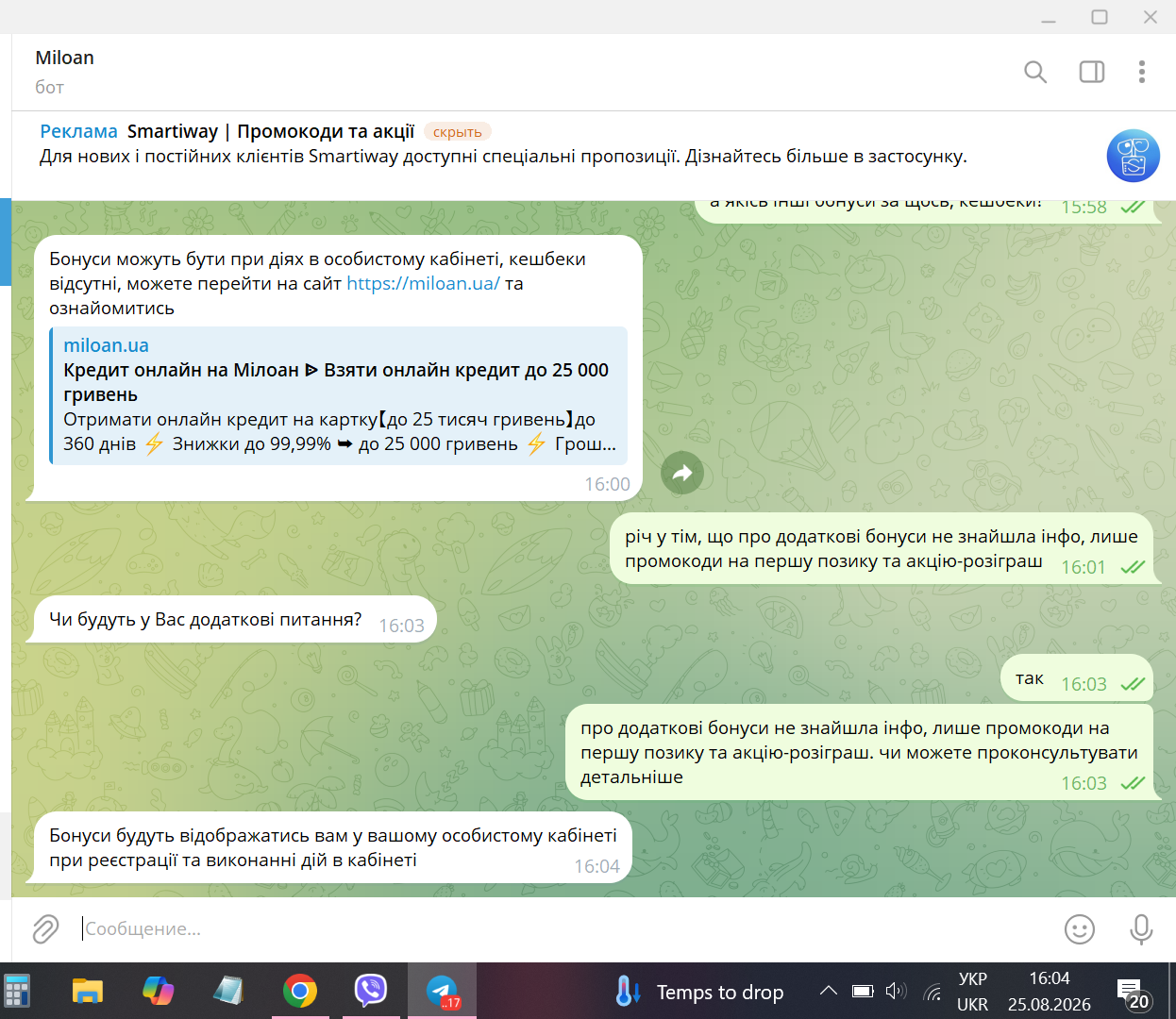Click the Smartiway ad avatar icon
This screenshot has height=1019, width=1176.
pos(1133,156)
